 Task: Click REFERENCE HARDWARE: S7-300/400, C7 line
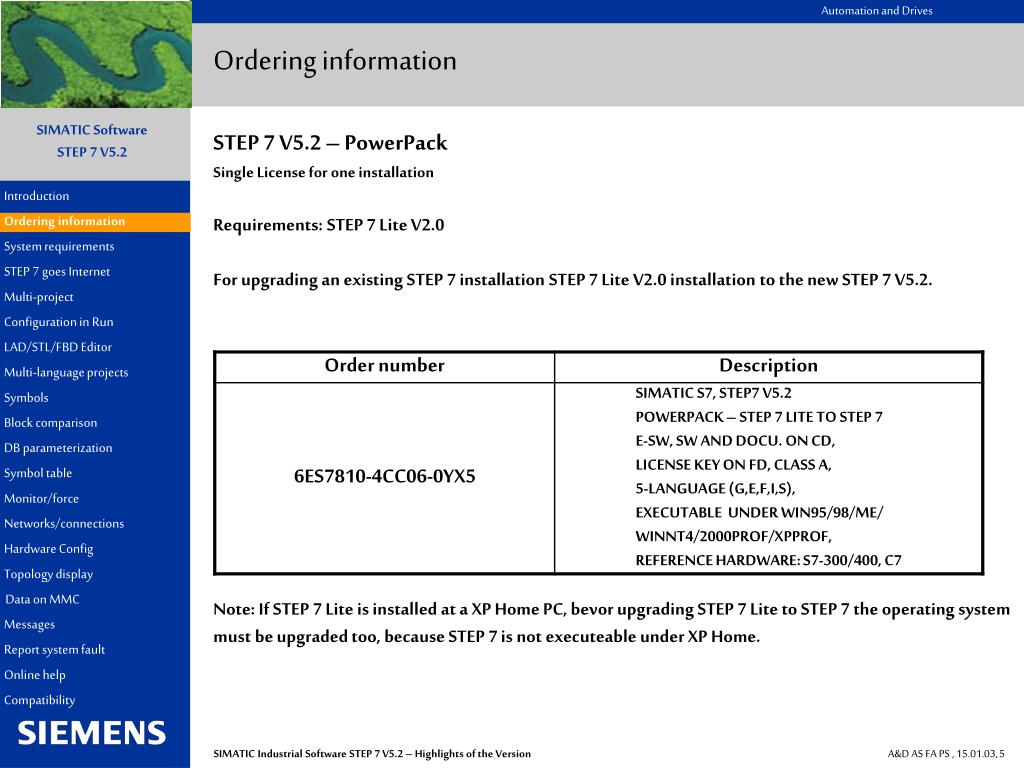(768, 560)
